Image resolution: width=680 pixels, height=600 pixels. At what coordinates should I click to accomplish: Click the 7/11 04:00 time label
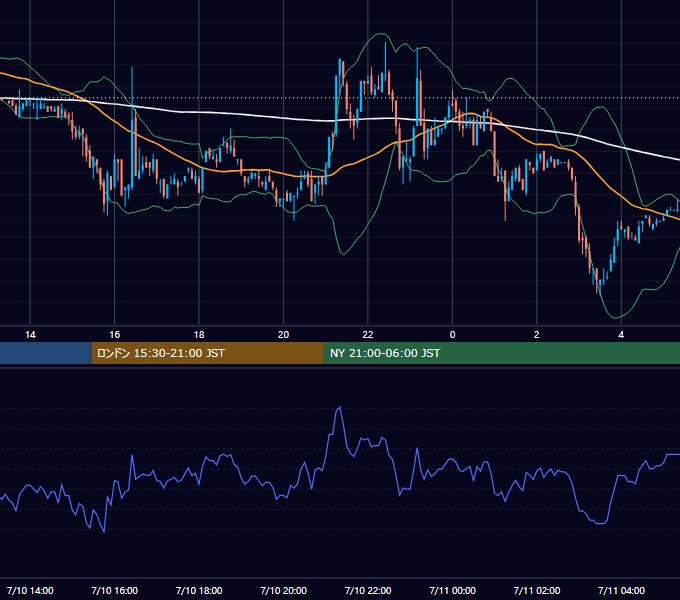click(621, 590)
